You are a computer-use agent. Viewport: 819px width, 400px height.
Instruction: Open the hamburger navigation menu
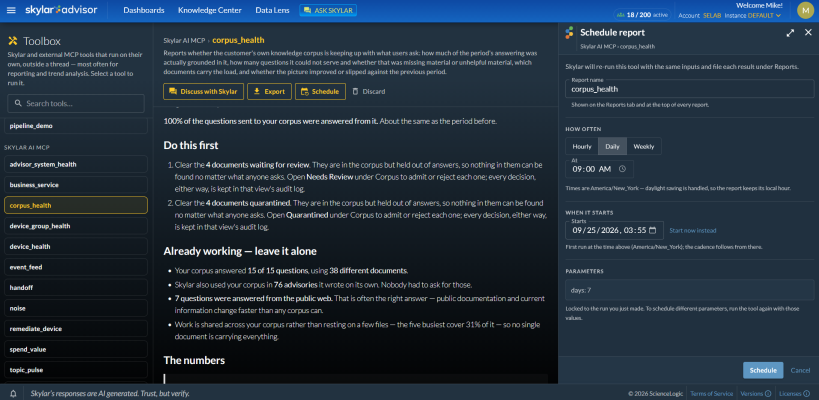tap(11, 10)
